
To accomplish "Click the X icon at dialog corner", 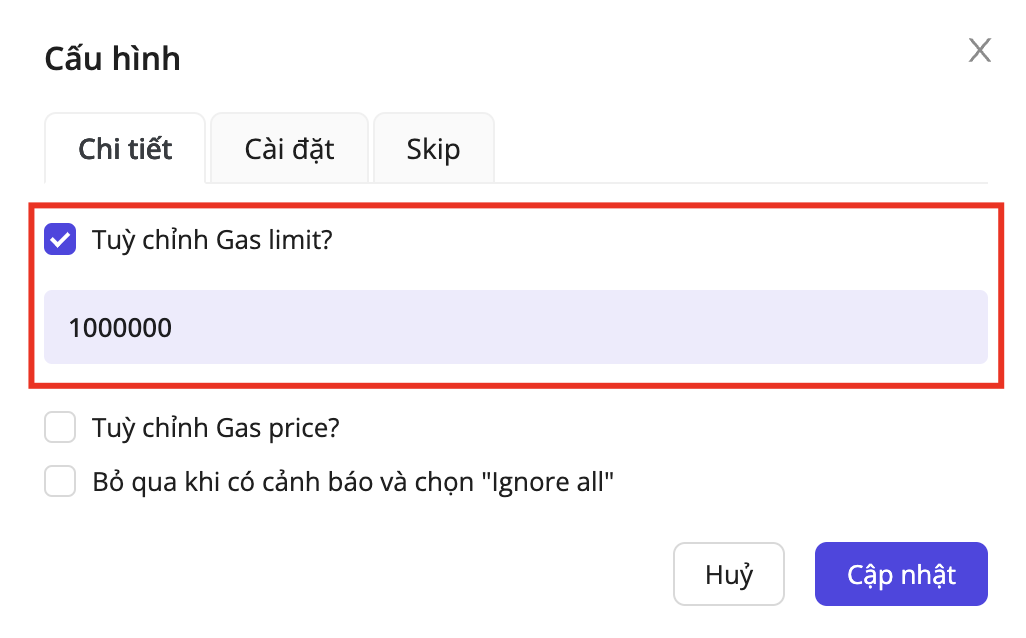I will click(979, 51).
